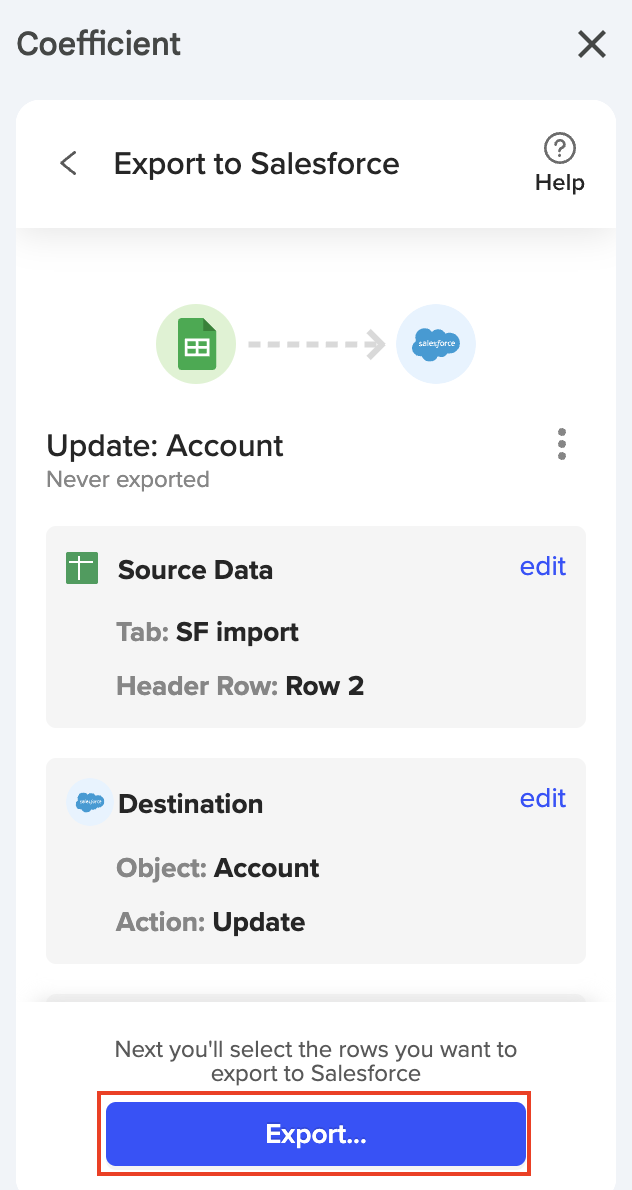Close the Coefficient sidebar panel
Screen dimensions: 632x1190
(x=592, y=44)
